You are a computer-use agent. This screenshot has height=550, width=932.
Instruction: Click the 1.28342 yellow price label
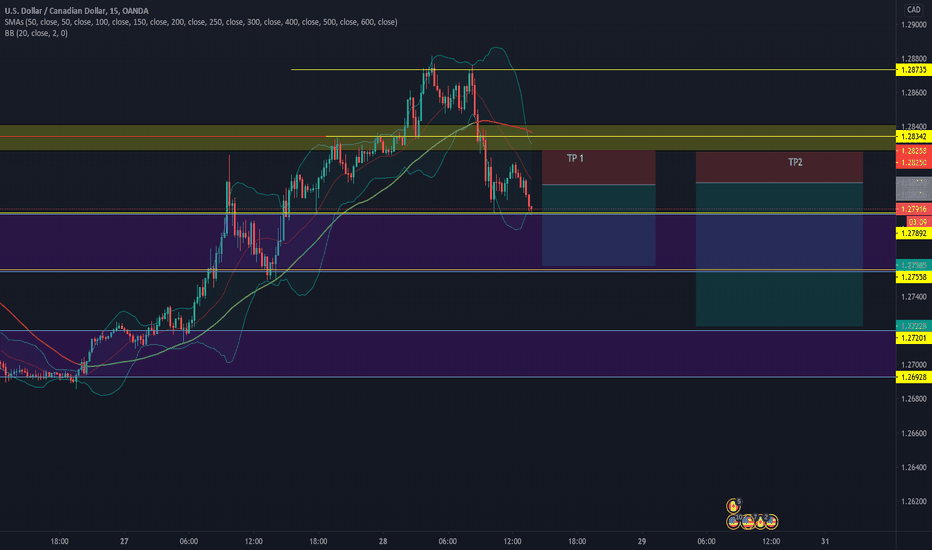[x=913, y=137]
